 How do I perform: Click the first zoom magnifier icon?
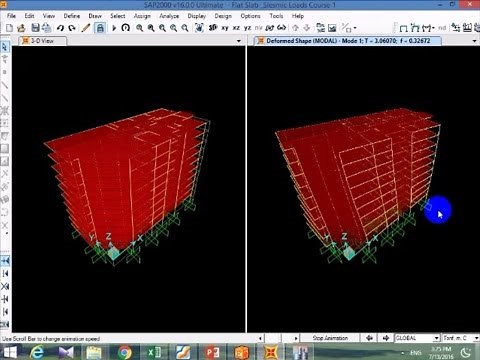[x=140, y=28]
